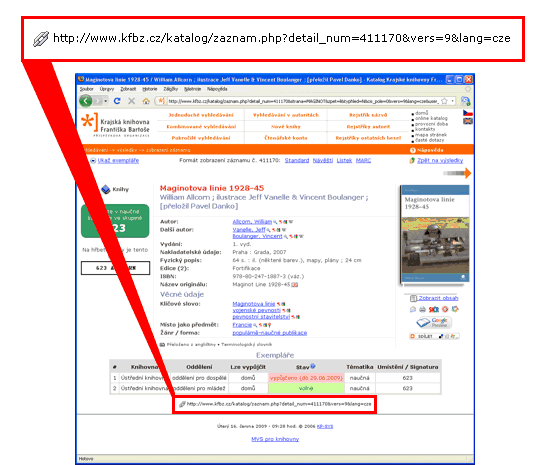Open Pokročilé vyhledávání
The width and height of the screenshot is (550, 465).
click(x=201, y=138)
